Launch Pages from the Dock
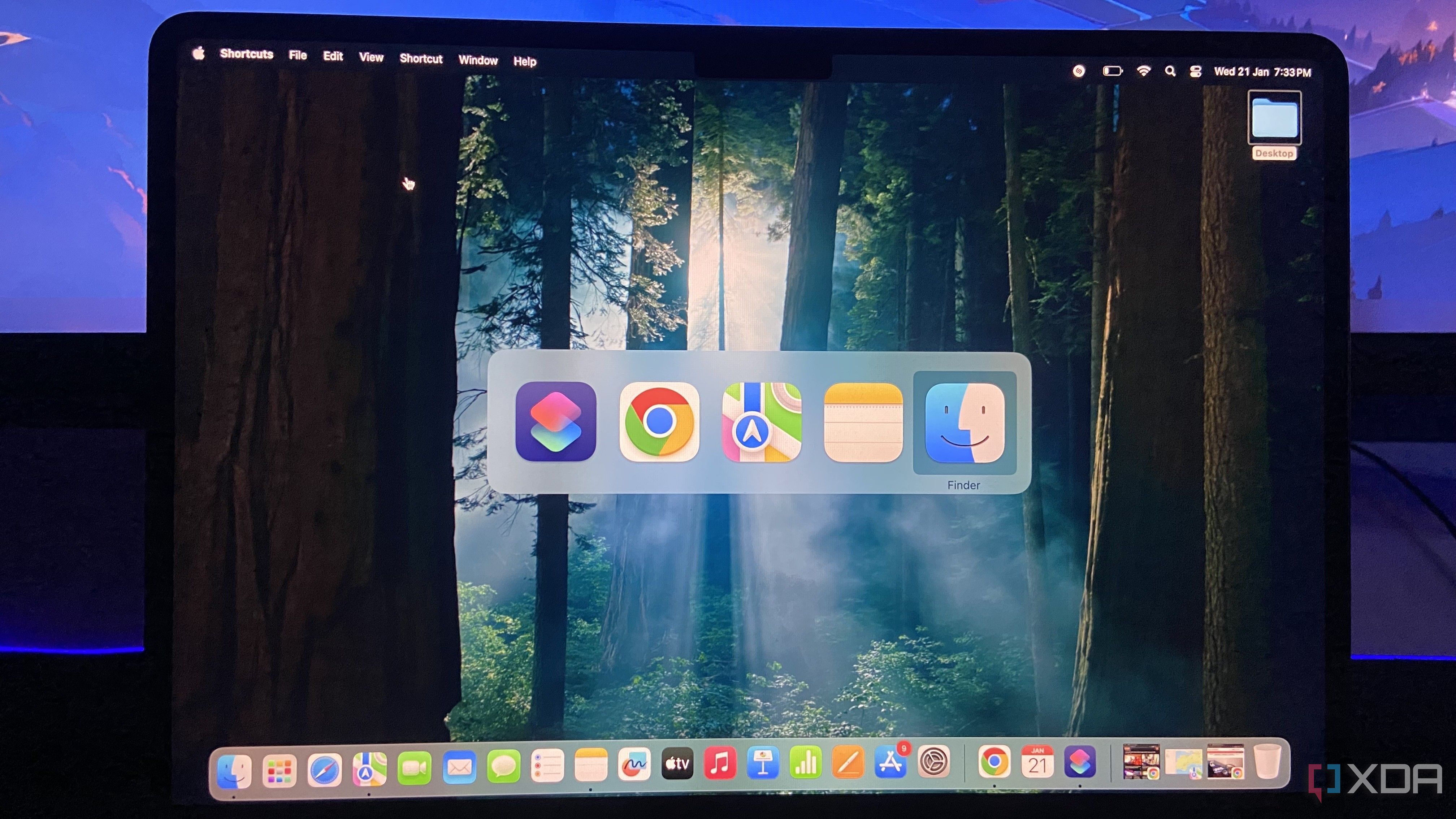 tap(848, 762)
